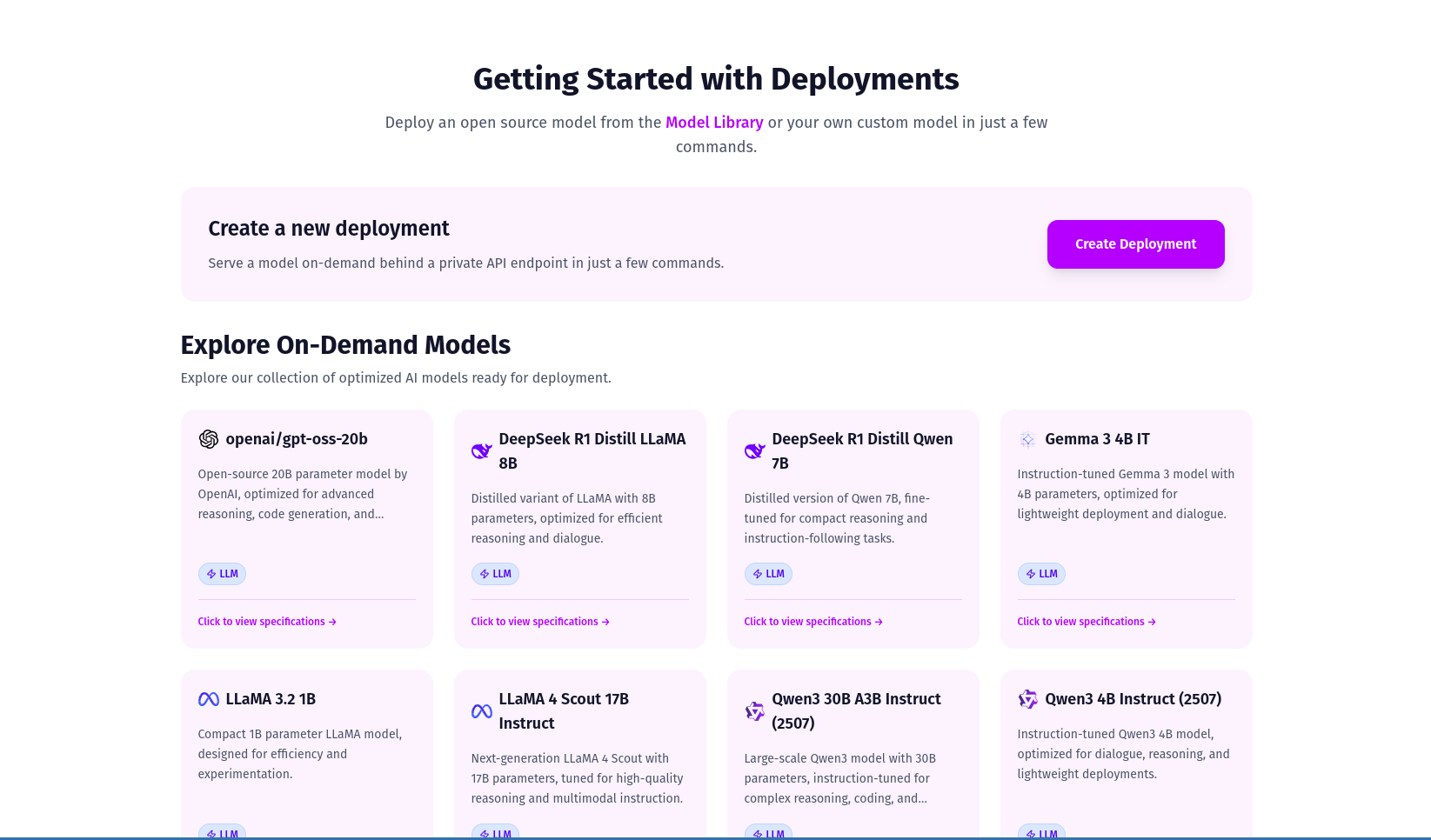Click the Qwen3 4B Instruct description text

1124,754
